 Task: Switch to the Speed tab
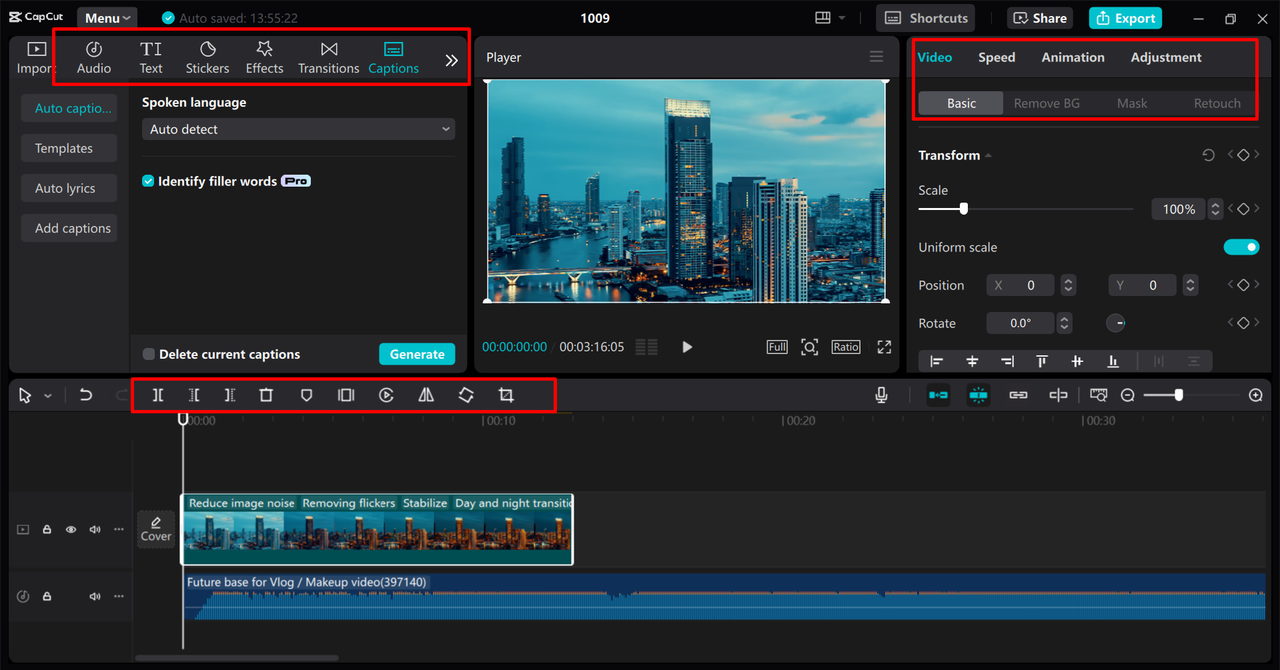coord(996,57)
